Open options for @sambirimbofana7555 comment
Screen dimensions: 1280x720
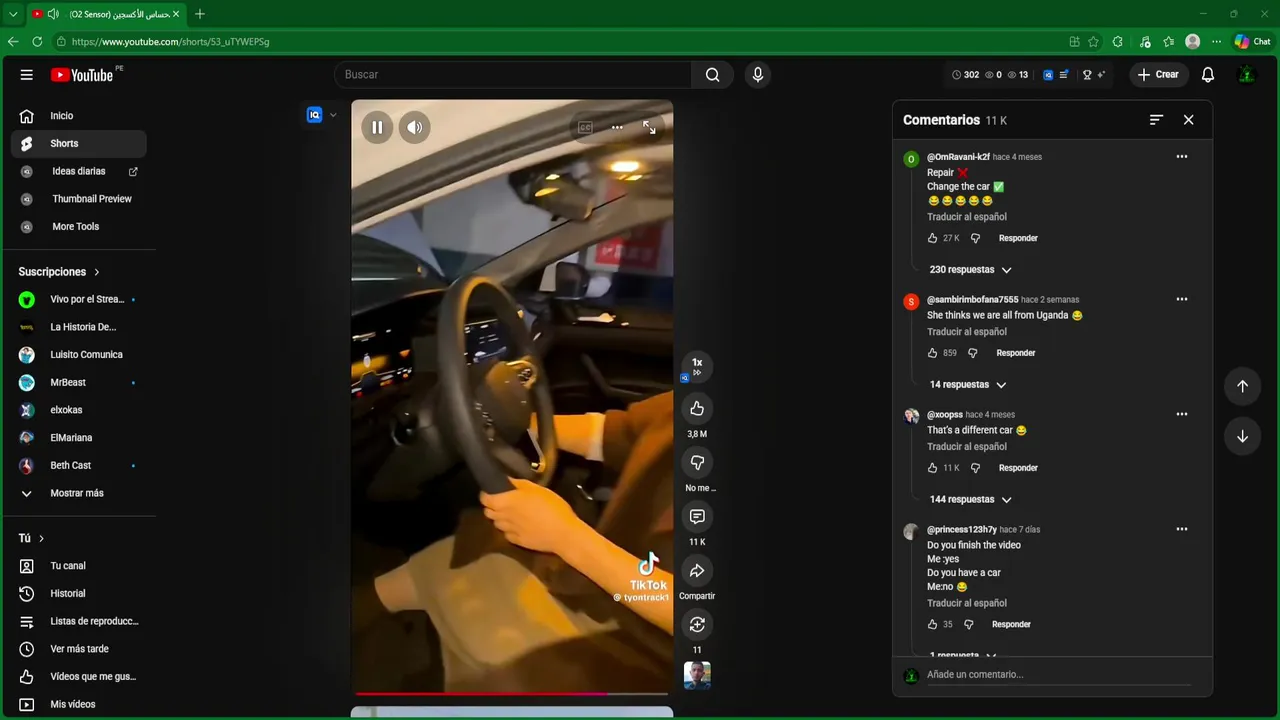[1182, 299]
